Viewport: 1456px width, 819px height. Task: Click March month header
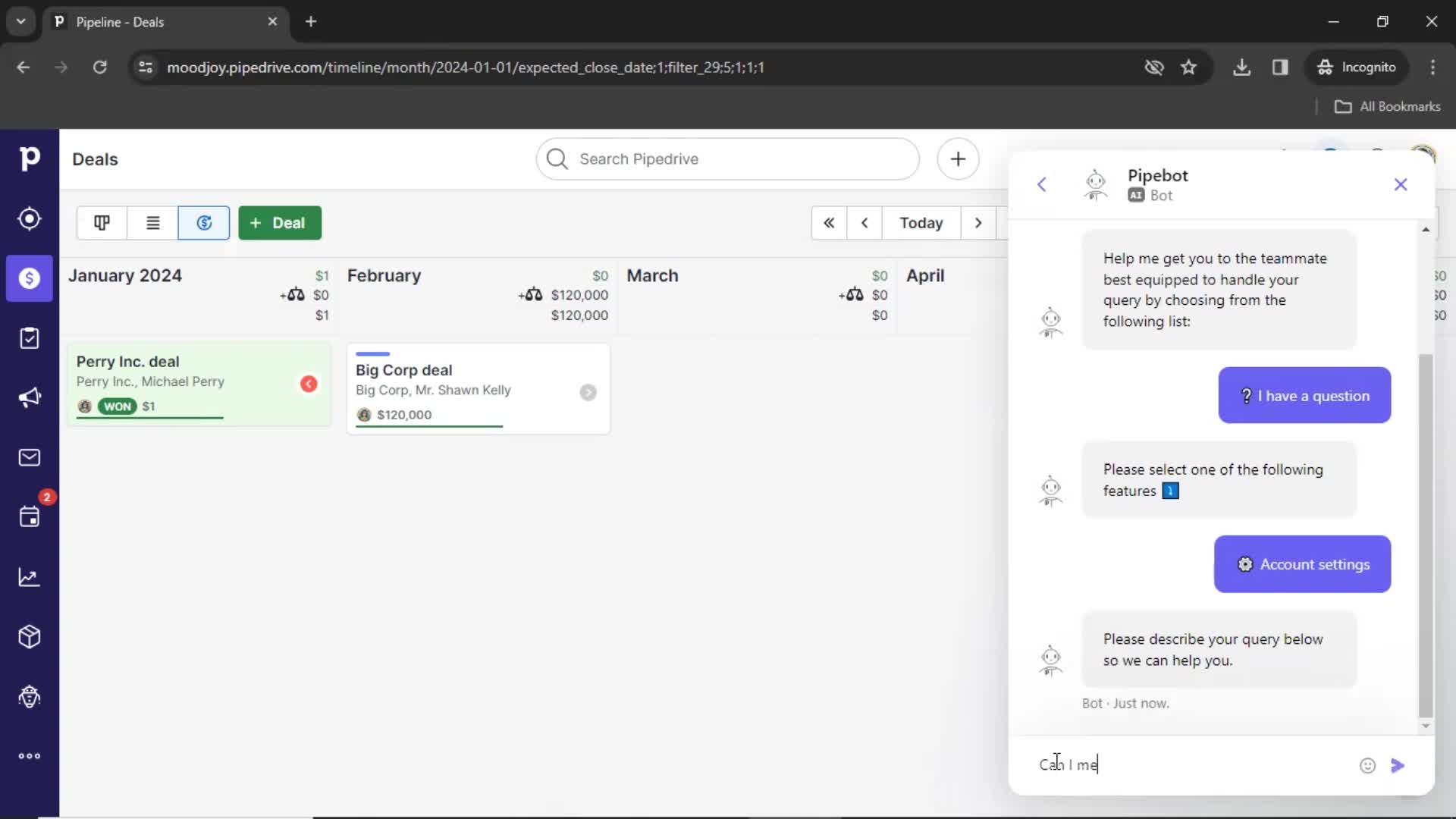[652, 275]
